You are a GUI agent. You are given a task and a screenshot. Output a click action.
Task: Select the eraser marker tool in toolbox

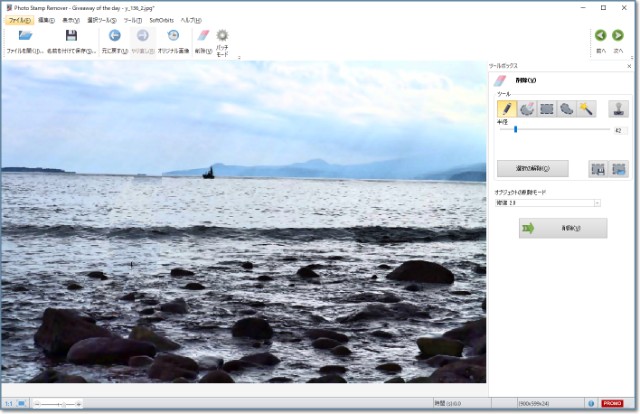point(527,108)
